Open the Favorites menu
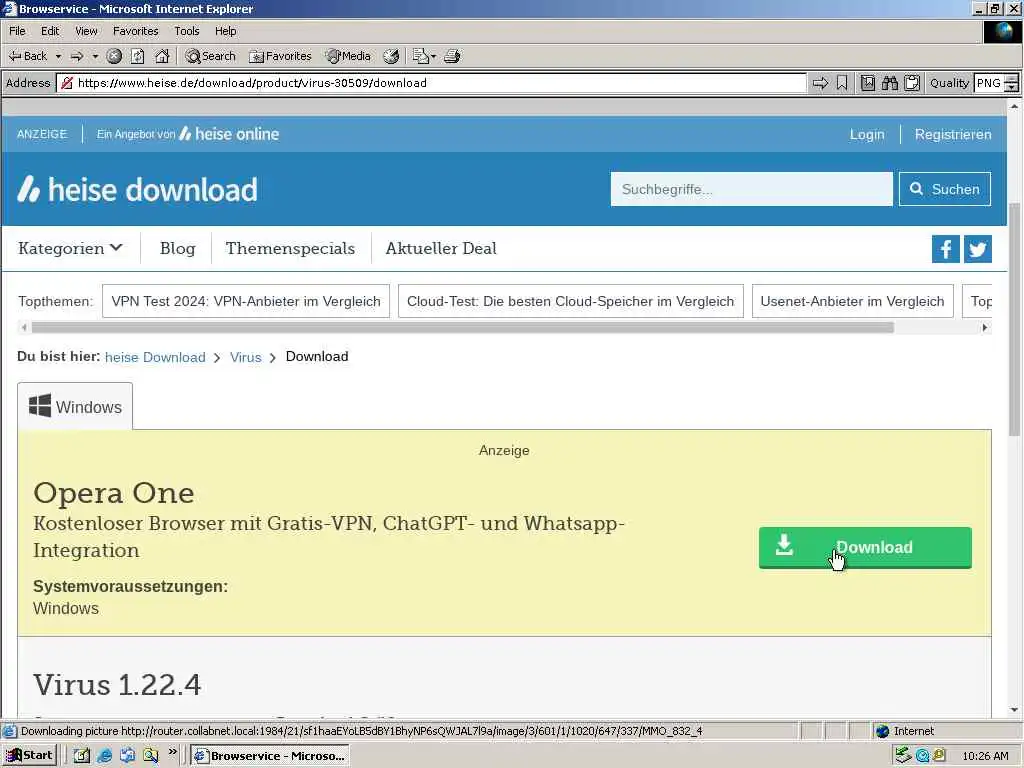1024x768 pixels. click(x=135, y=31)
